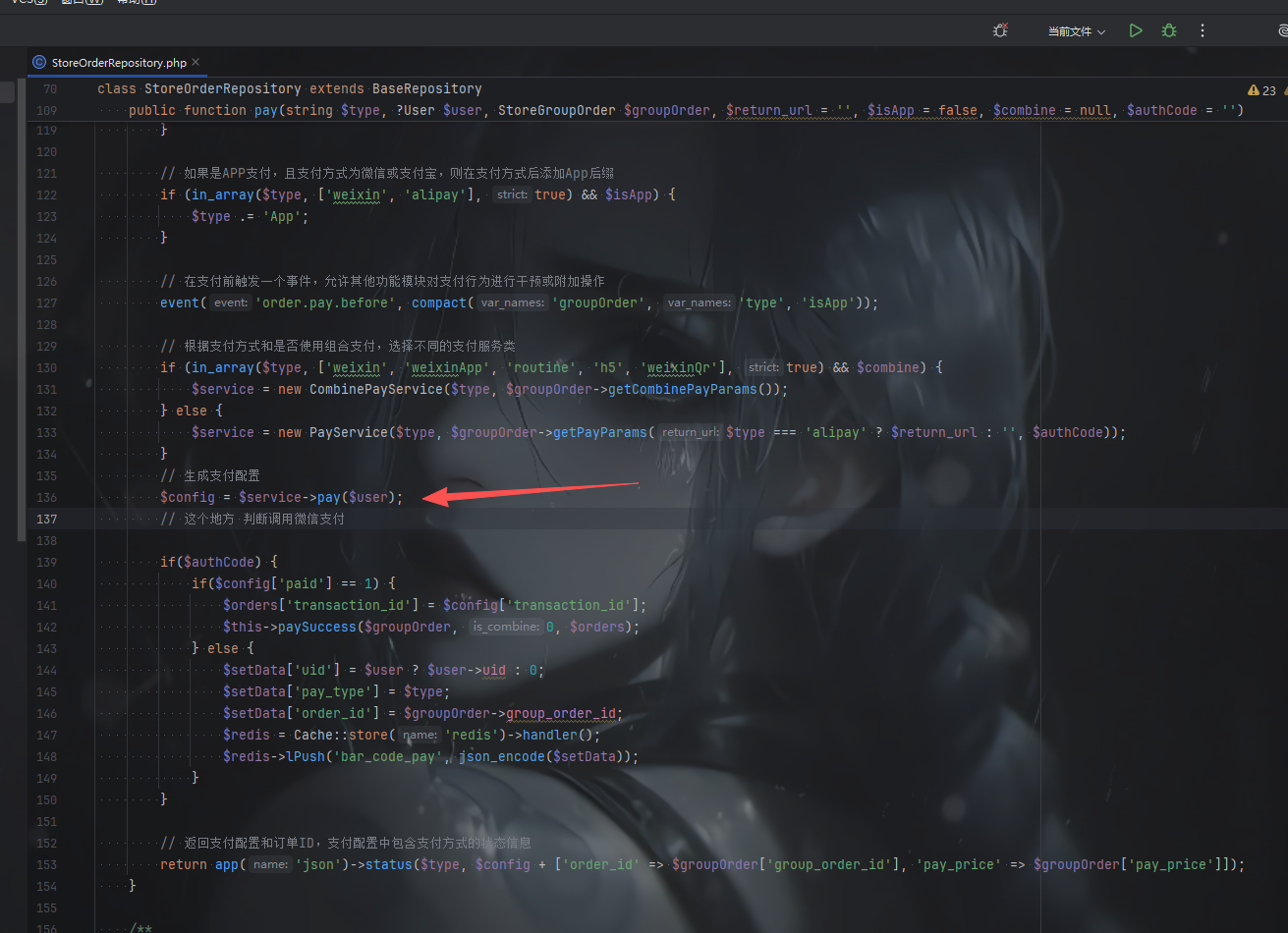Image resolution: width=1288 pixels, height=933 pixels.
Task: Open the 当前文件 run configuration dropdown
Action: [1076, 31]
